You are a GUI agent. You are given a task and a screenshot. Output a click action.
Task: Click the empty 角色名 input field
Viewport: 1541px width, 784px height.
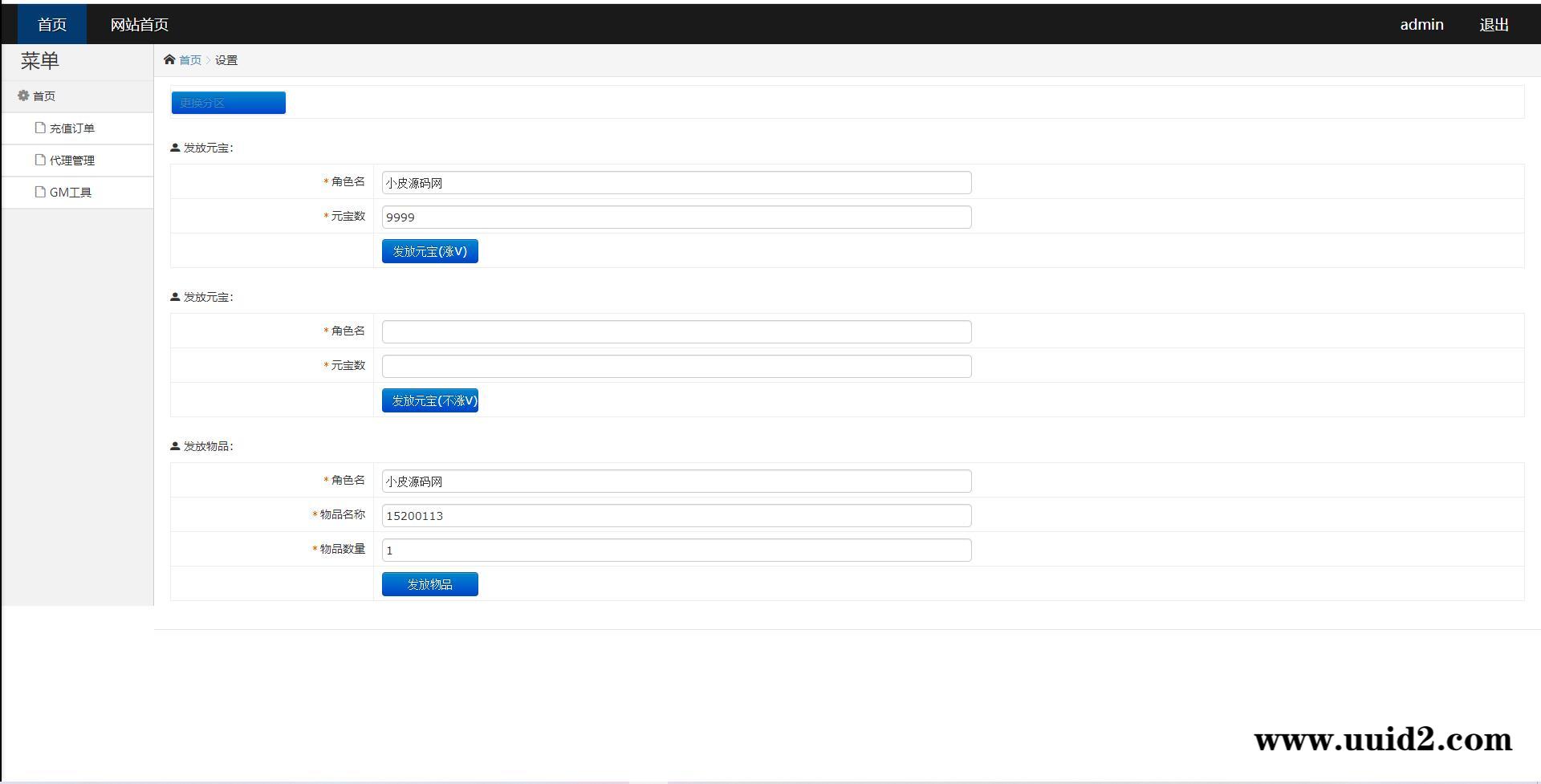point(676,331)
